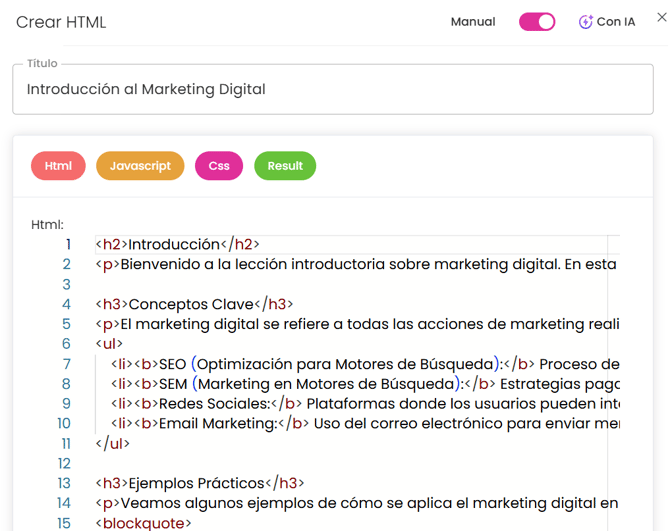This screenshot has height=531, width=670.
Task: Place cursor on the Introducción h2 line
Action: click(x=178, y=244)
